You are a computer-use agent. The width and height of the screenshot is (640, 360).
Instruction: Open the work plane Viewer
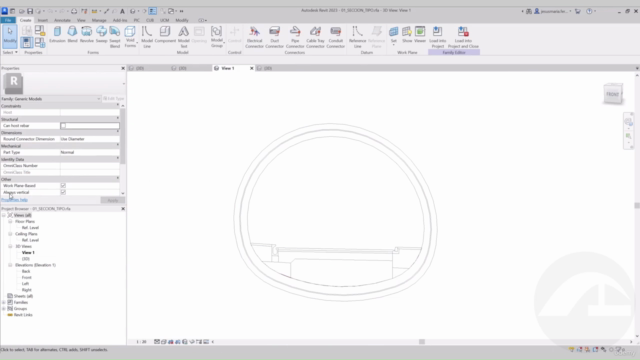(420, 35)
